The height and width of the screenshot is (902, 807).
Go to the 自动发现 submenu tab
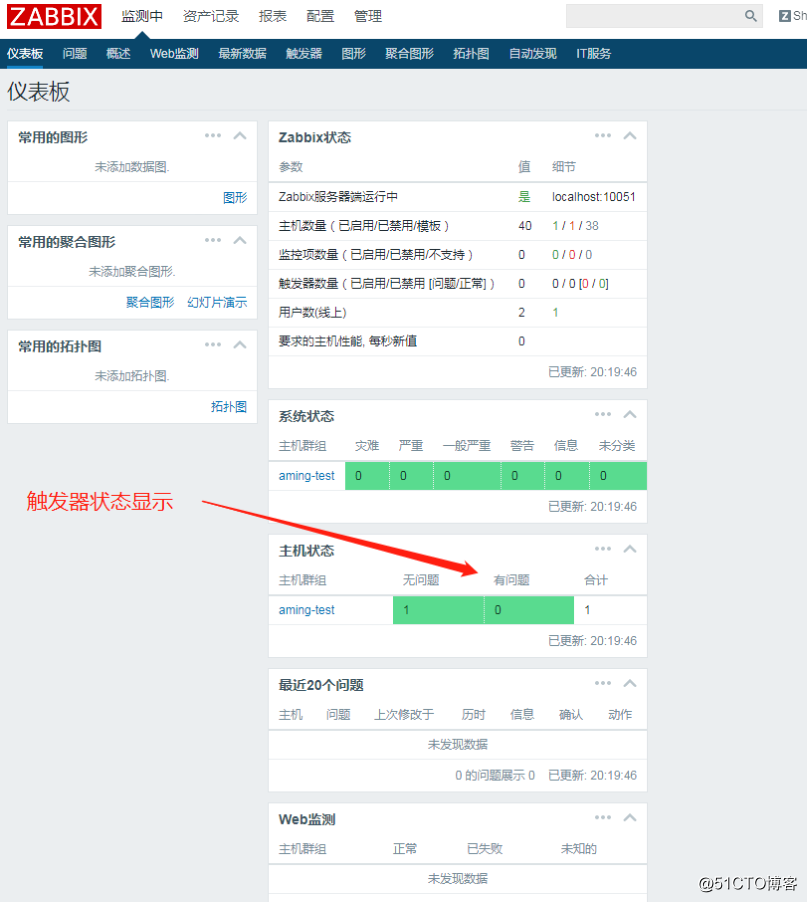coord(533,53)
